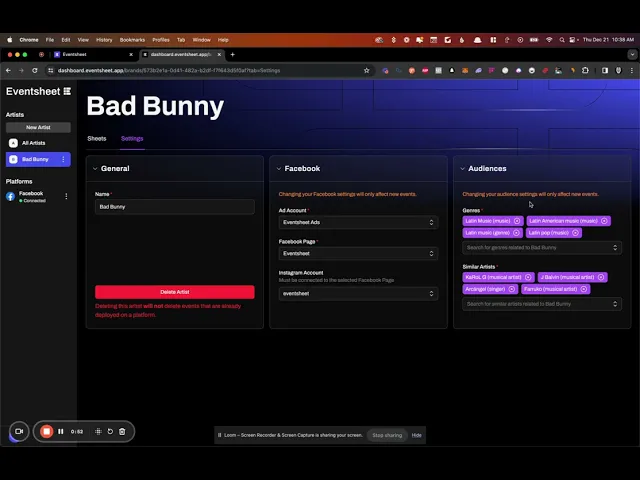640x480 pixels.
Task: Click the Eventsheet logo icon
Action: pyautogui.click(x=67, y=91)
